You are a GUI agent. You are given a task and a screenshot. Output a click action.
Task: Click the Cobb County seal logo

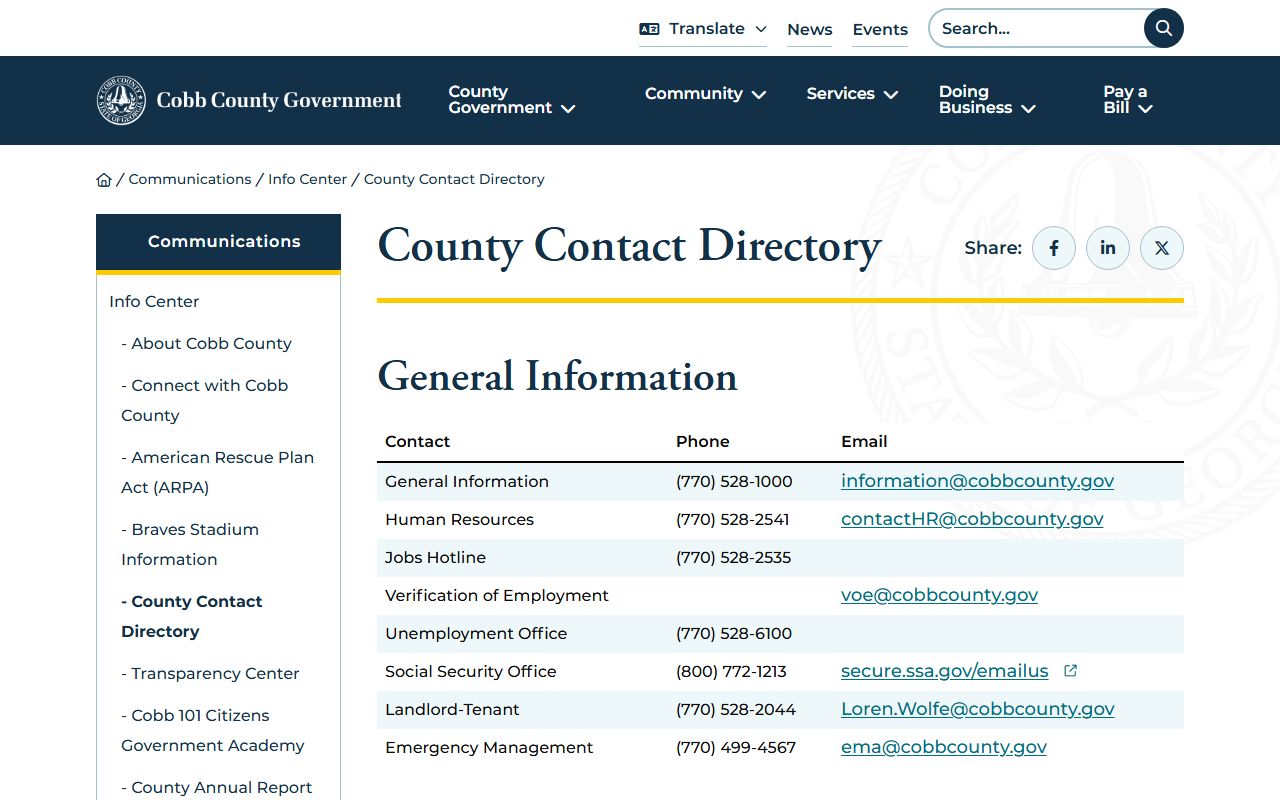click(121, 100)
